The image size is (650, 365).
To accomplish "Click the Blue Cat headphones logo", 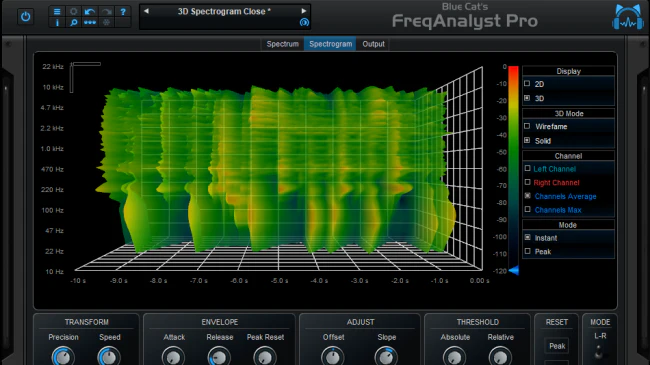I will click(x=628, y=17).
